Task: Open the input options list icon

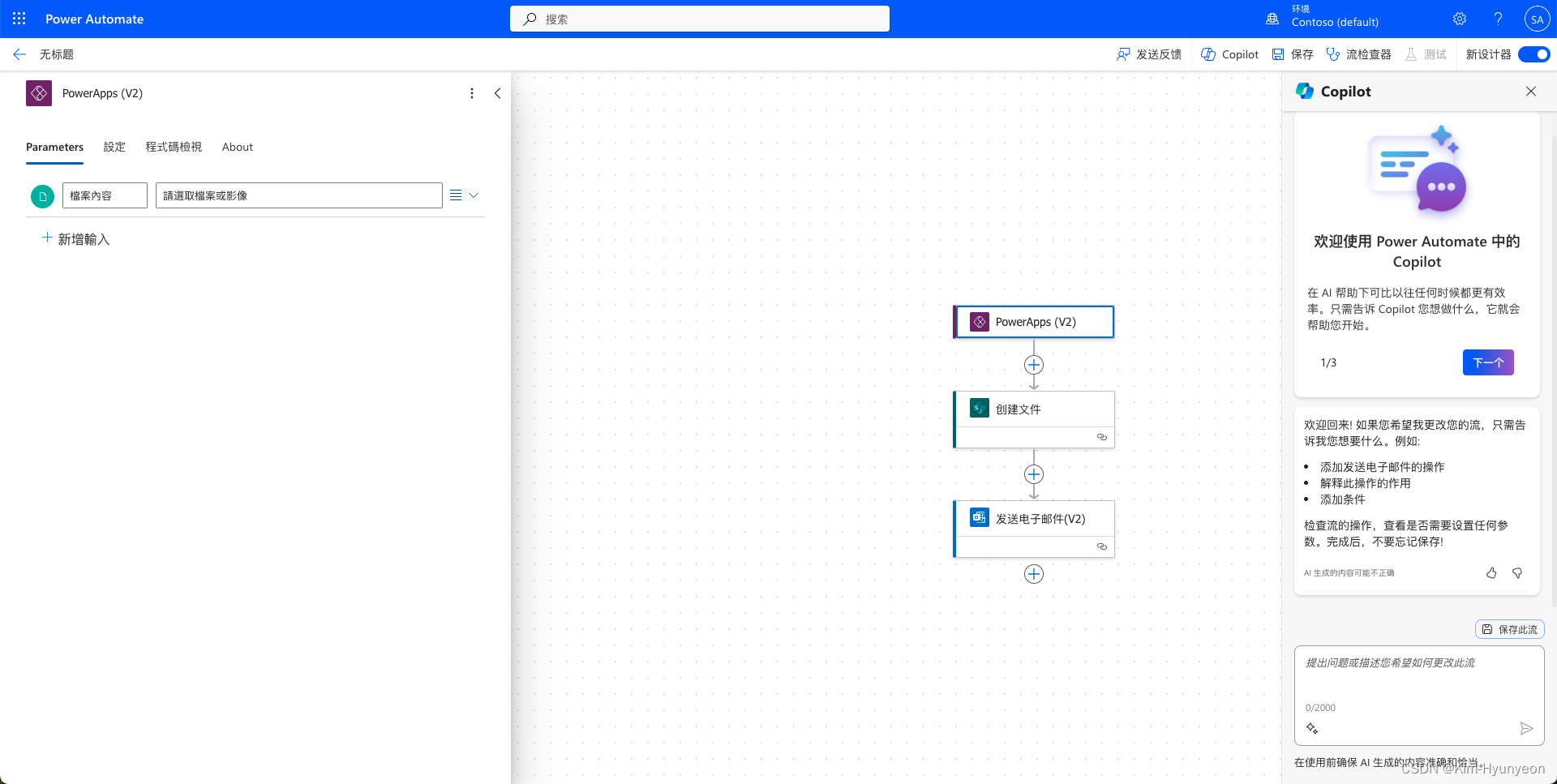Action: (456, 195)
